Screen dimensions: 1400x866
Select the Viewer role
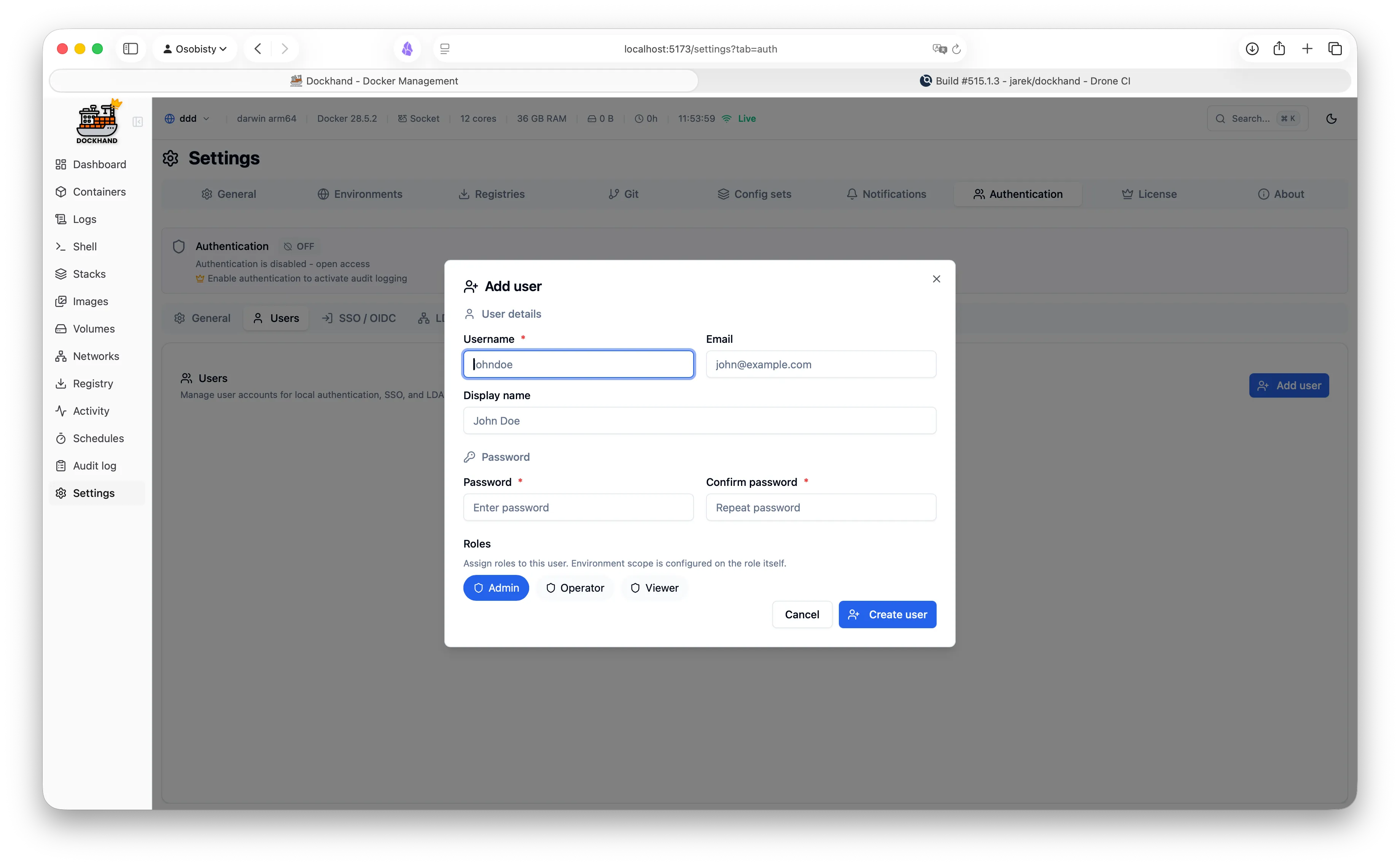coord(654,587)
